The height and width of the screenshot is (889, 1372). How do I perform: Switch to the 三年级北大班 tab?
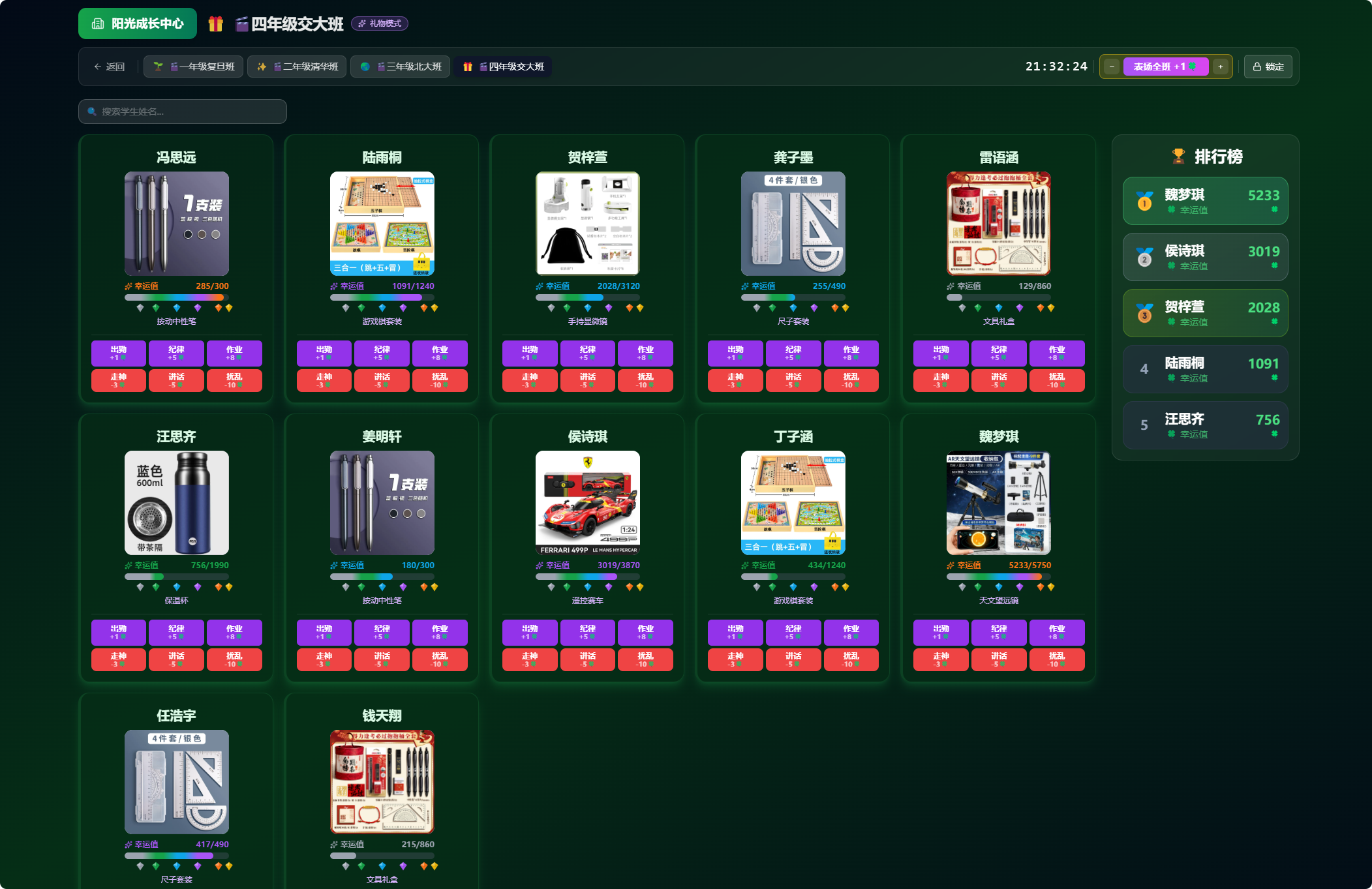pyautogui.click(x=400, y=67)
